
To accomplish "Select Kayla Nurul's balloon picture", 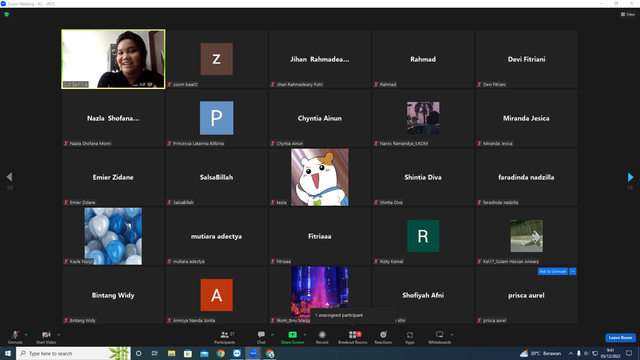I will [x=113, y=236].
